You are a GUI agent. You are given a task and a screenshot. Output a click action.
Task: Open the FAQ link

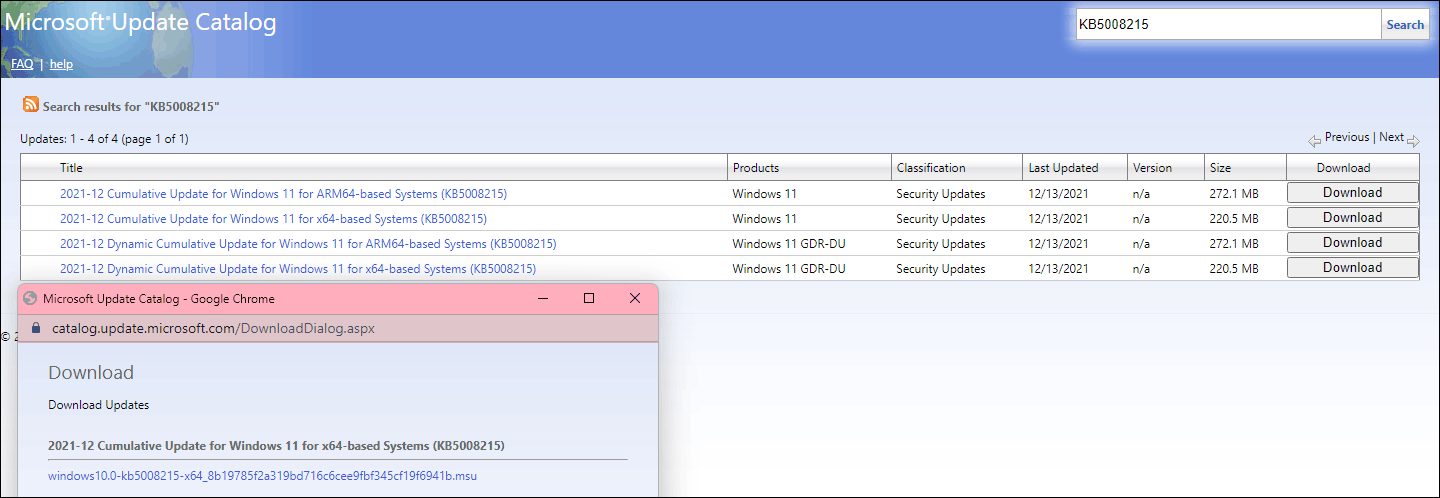tap(22, 64)
